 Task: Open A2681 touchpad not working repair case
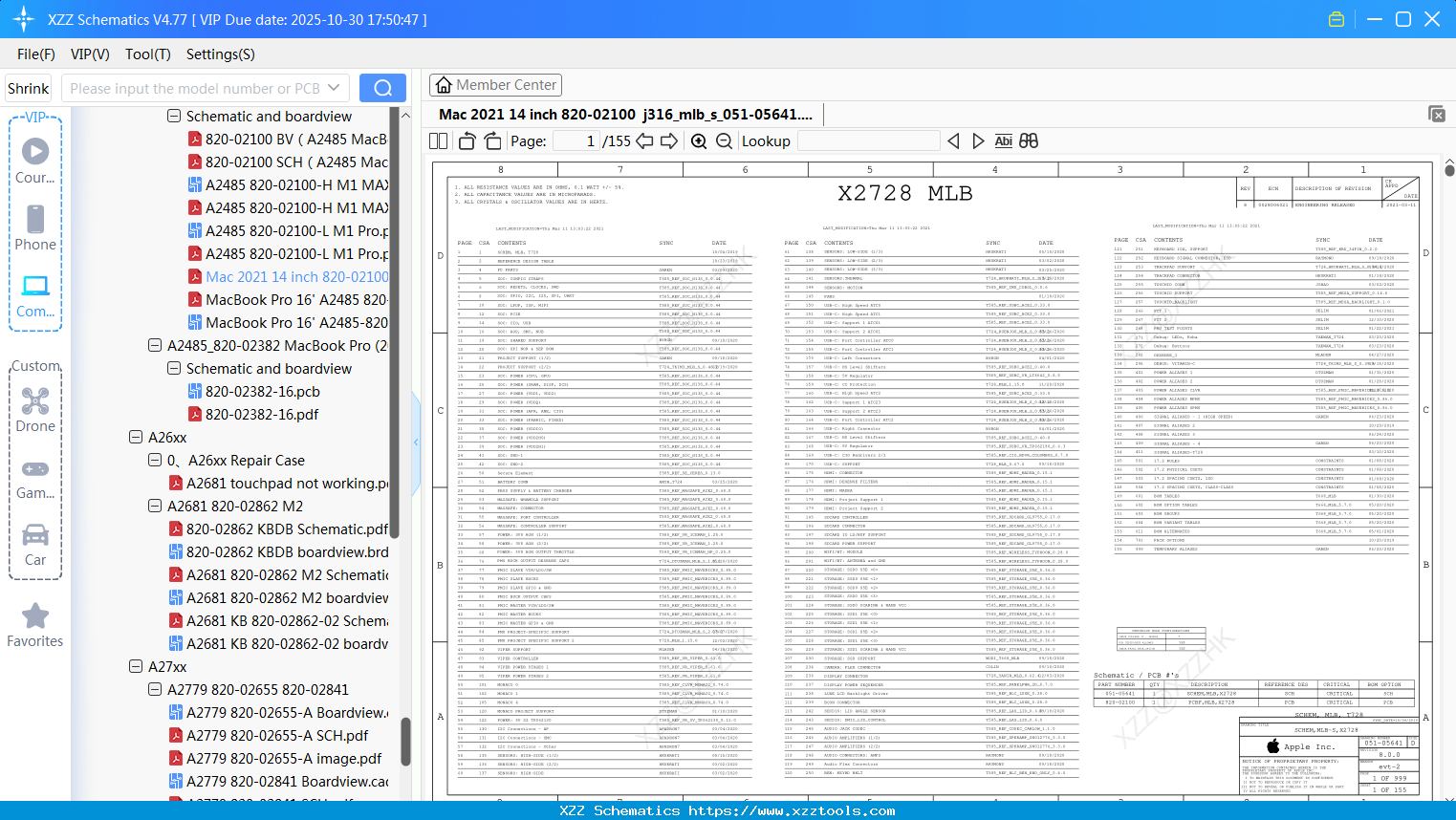(x=279, y=484)
